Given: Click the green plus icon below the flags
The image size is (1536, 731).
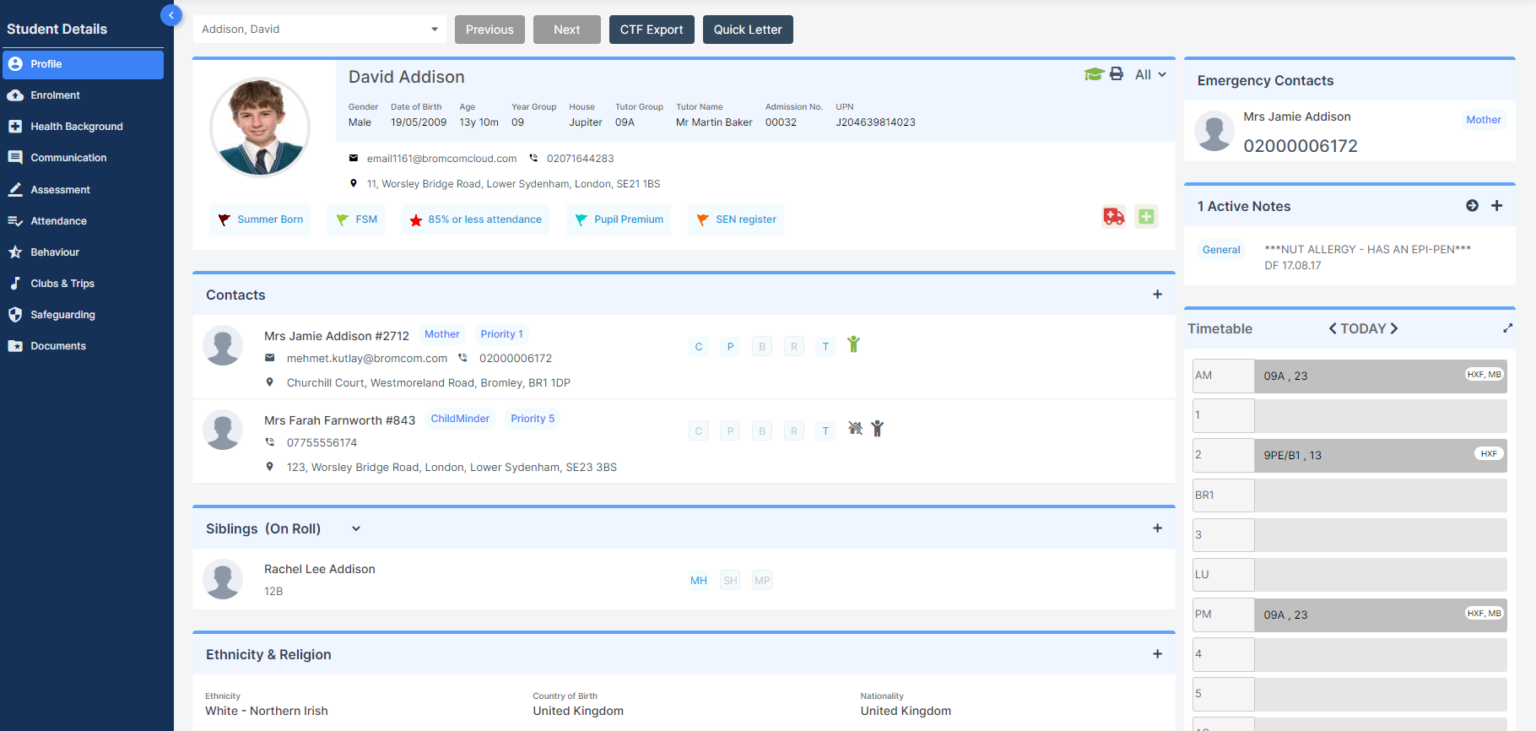Looking at the screenshot, I should (x=1145, y=216).
